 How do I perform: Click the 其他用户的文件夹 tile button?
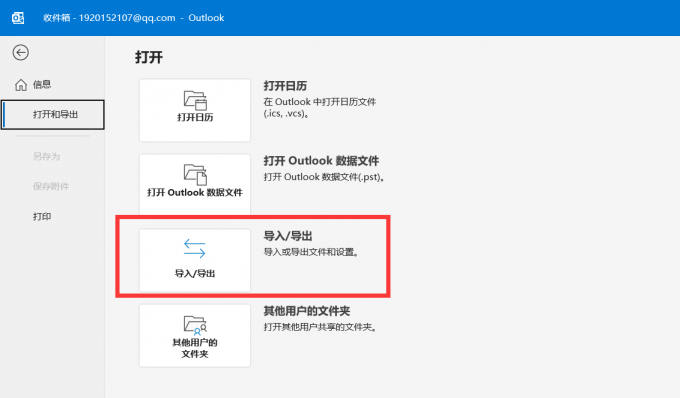(x=195, y=336)
